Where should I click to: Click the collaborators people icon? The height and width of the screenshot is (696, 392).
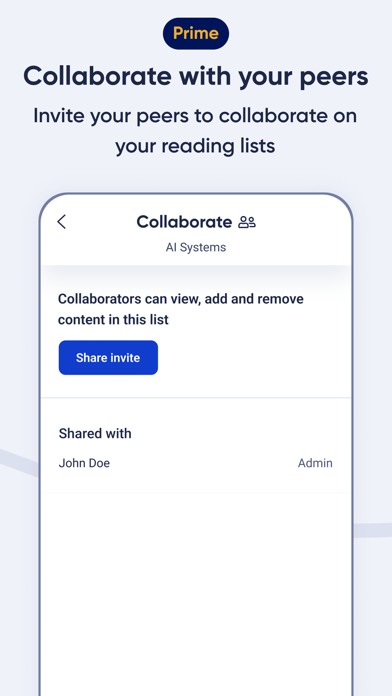[247, 222]
